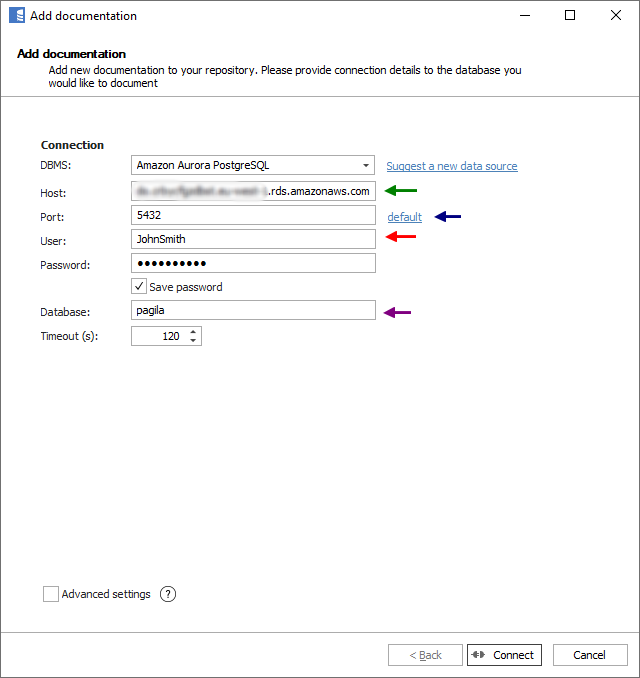Decrease the Timeout value with down arrow
The width and height of the screenshot is (640, 678).
pyautogui.click(x=193, y=341)
